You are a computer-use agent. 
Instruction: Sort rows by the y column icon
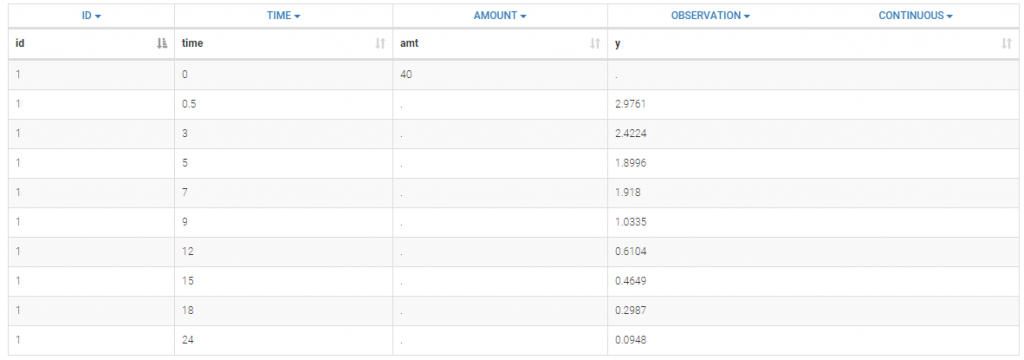[x=1006, y=44]
